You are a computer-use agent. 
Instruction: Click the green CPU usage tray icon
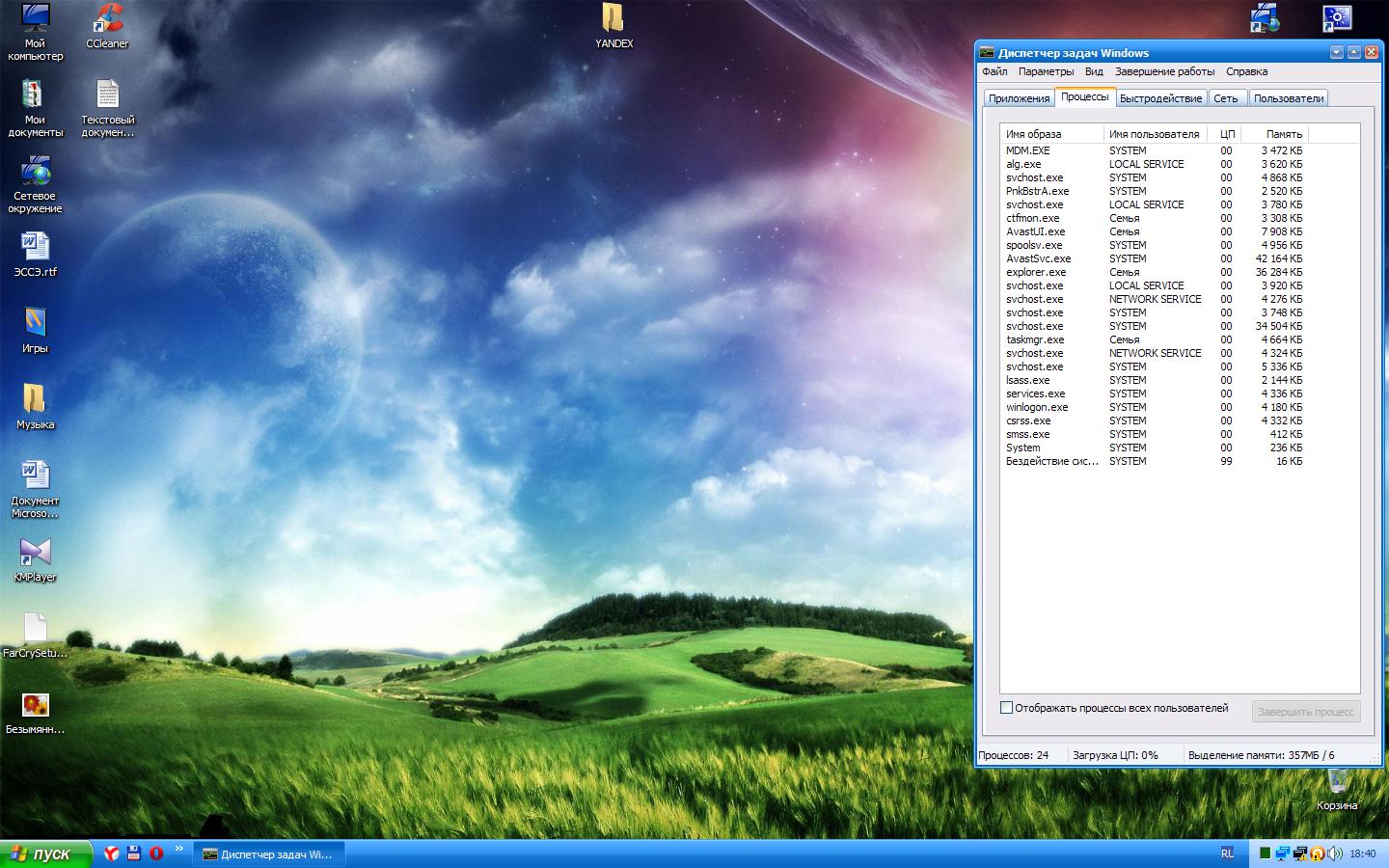click(x=1265, y=854)
